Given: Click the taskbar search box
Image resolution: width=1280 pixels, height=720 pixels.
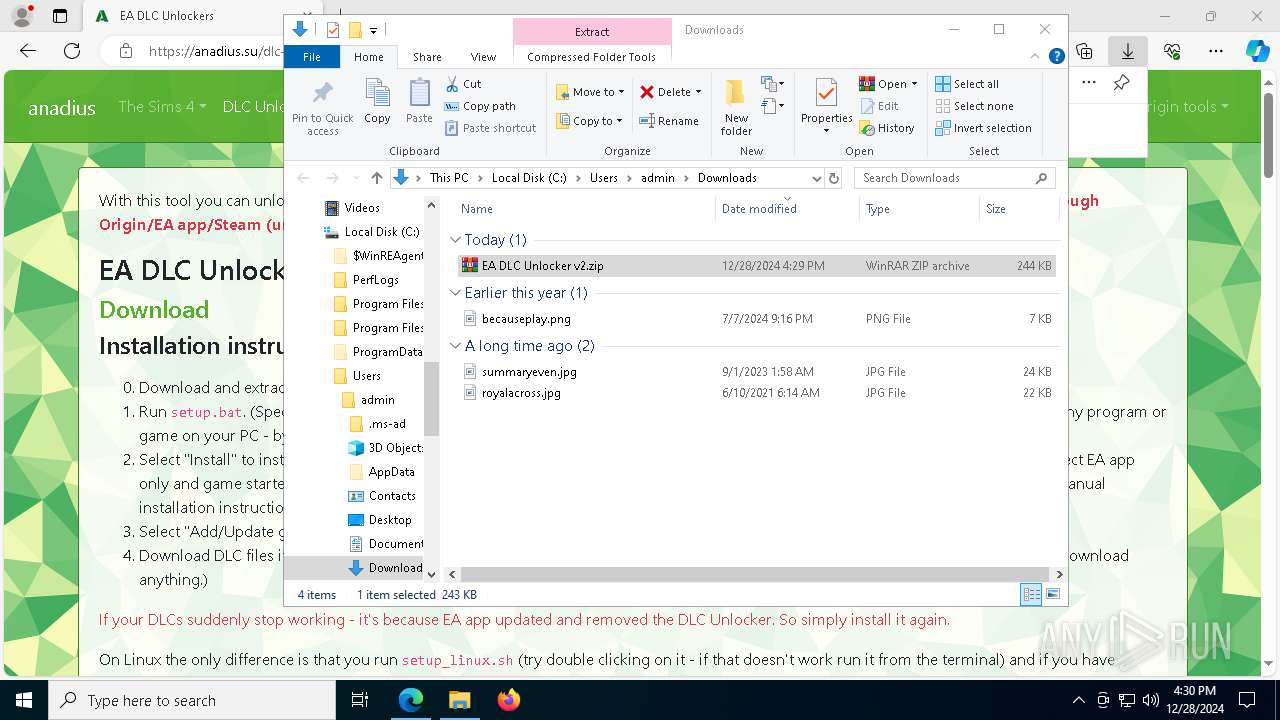Looking at the screenshot, I should click(x=192, y=700).
